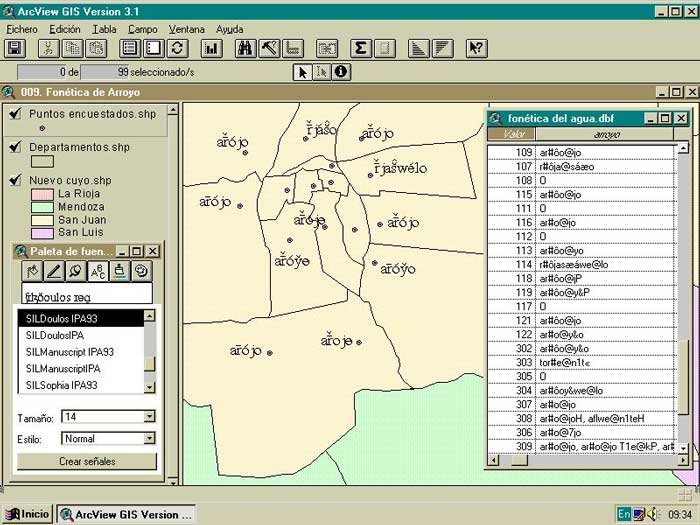Click the La Rioja pink swatch
This screenshot has width=700, height=525.
tap(42, 195)
